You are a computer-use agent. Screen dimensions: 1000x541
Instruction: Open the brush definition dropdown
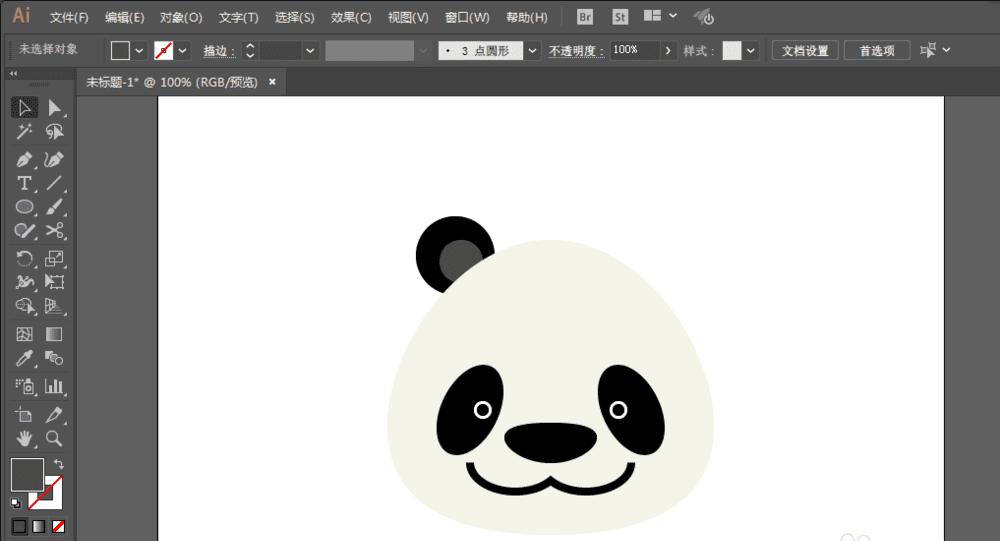[x=533, y=50]
